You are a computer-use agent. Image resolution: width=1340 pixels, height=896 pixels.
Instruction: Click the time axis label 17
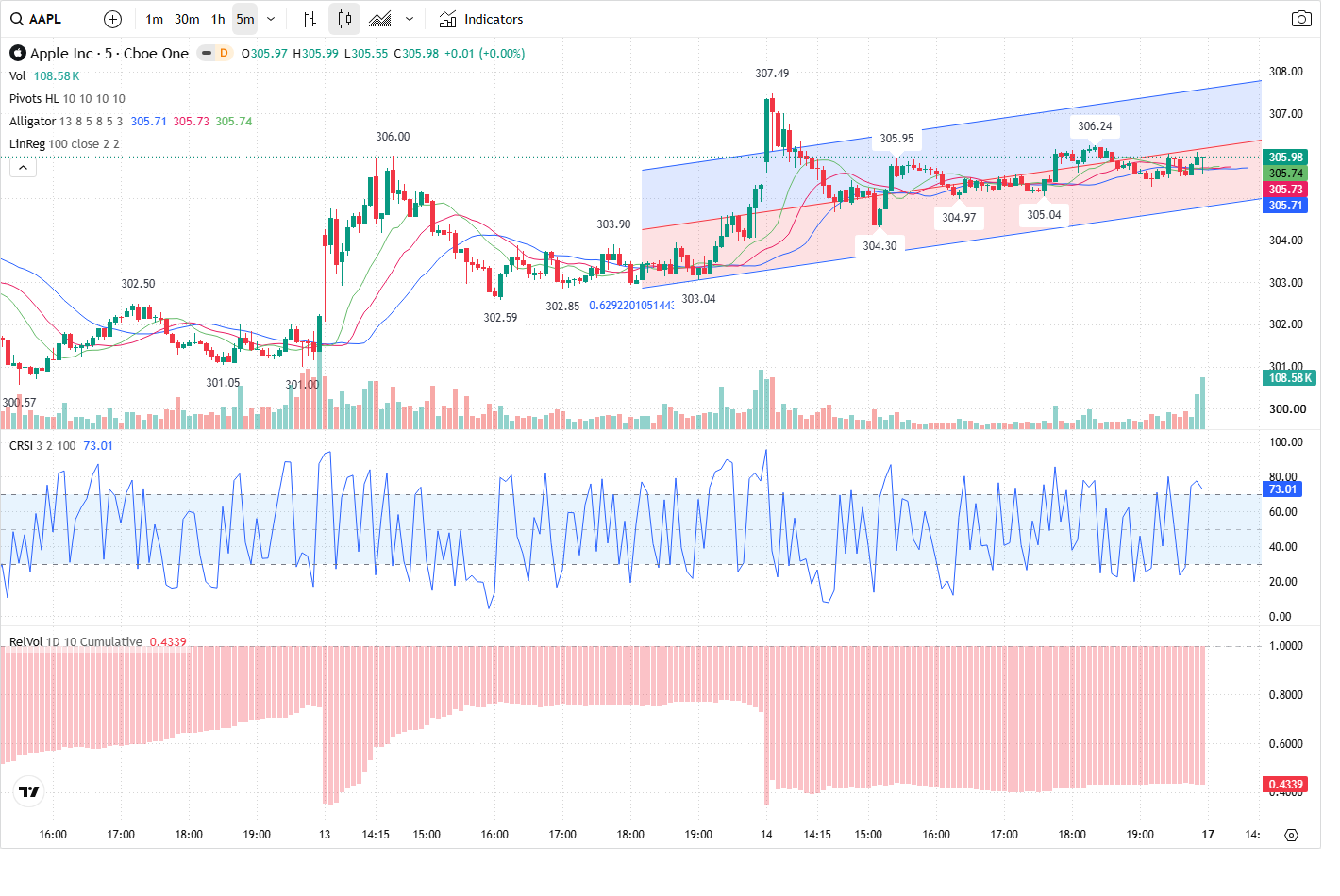click(x=1208, y=835)
